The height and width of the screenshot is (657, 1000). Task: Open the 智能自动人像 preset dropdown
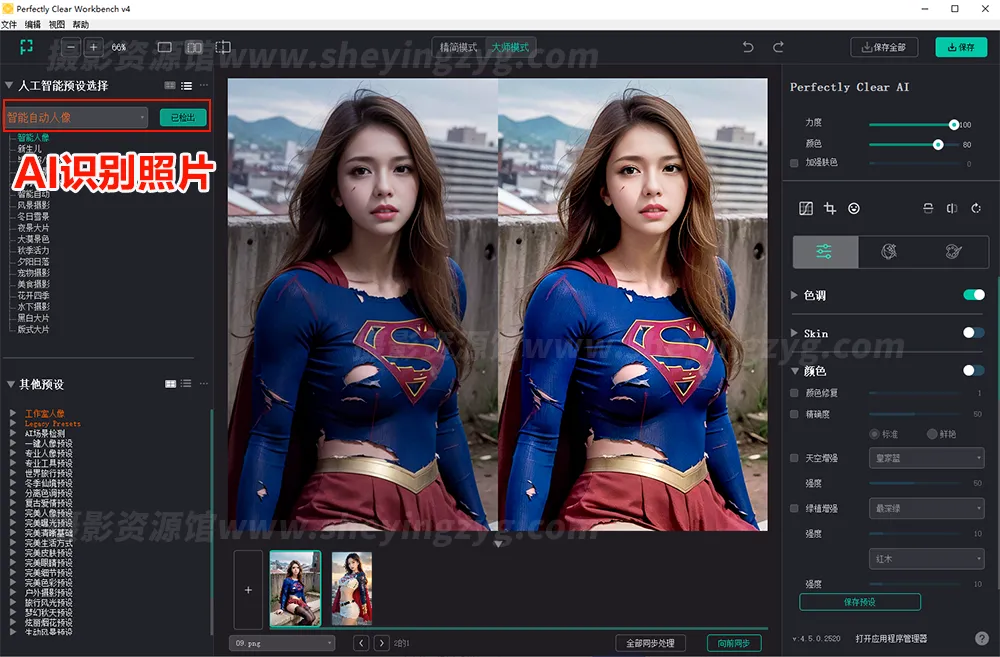(76, 117)
